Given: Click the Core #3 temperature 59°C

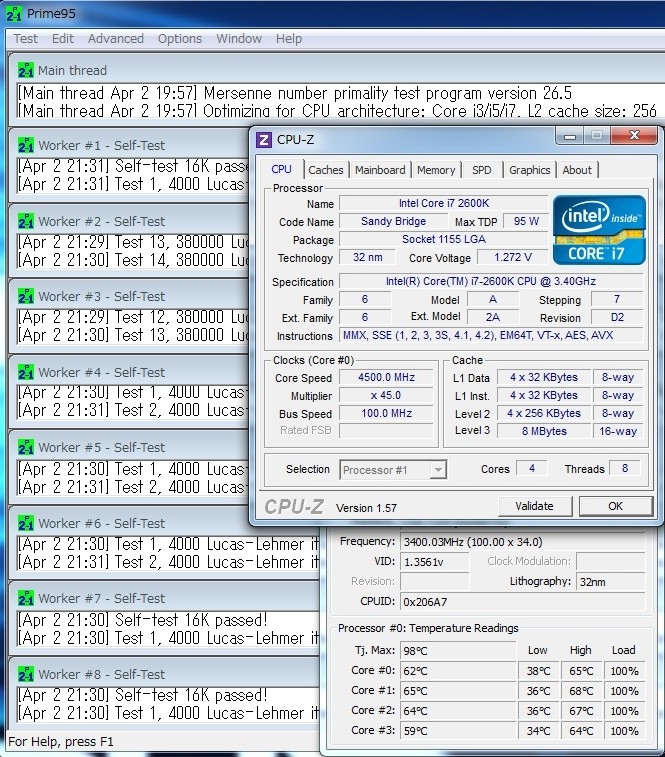Looking at the screenshot, I should [457, 730].
